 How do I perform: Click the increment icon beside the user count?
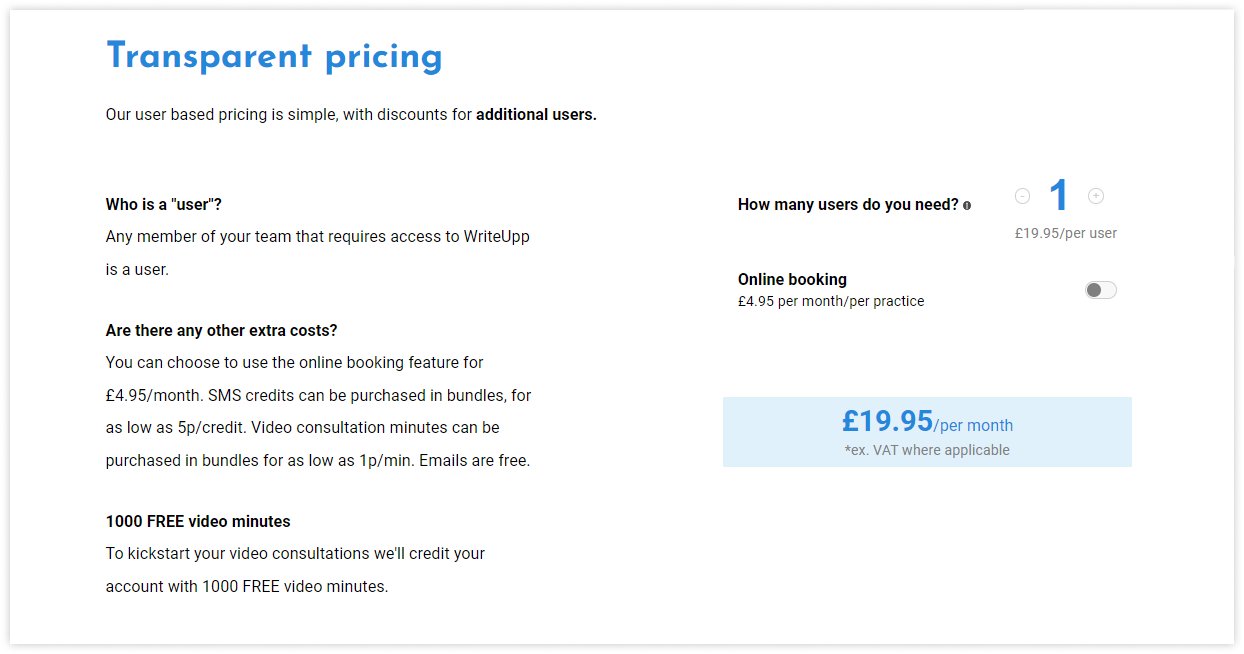(1096, 196)
